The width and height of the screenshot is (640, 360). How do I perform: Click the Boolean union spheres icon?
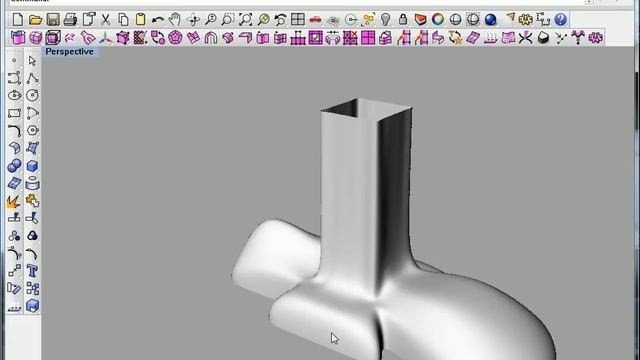point(14,166)
